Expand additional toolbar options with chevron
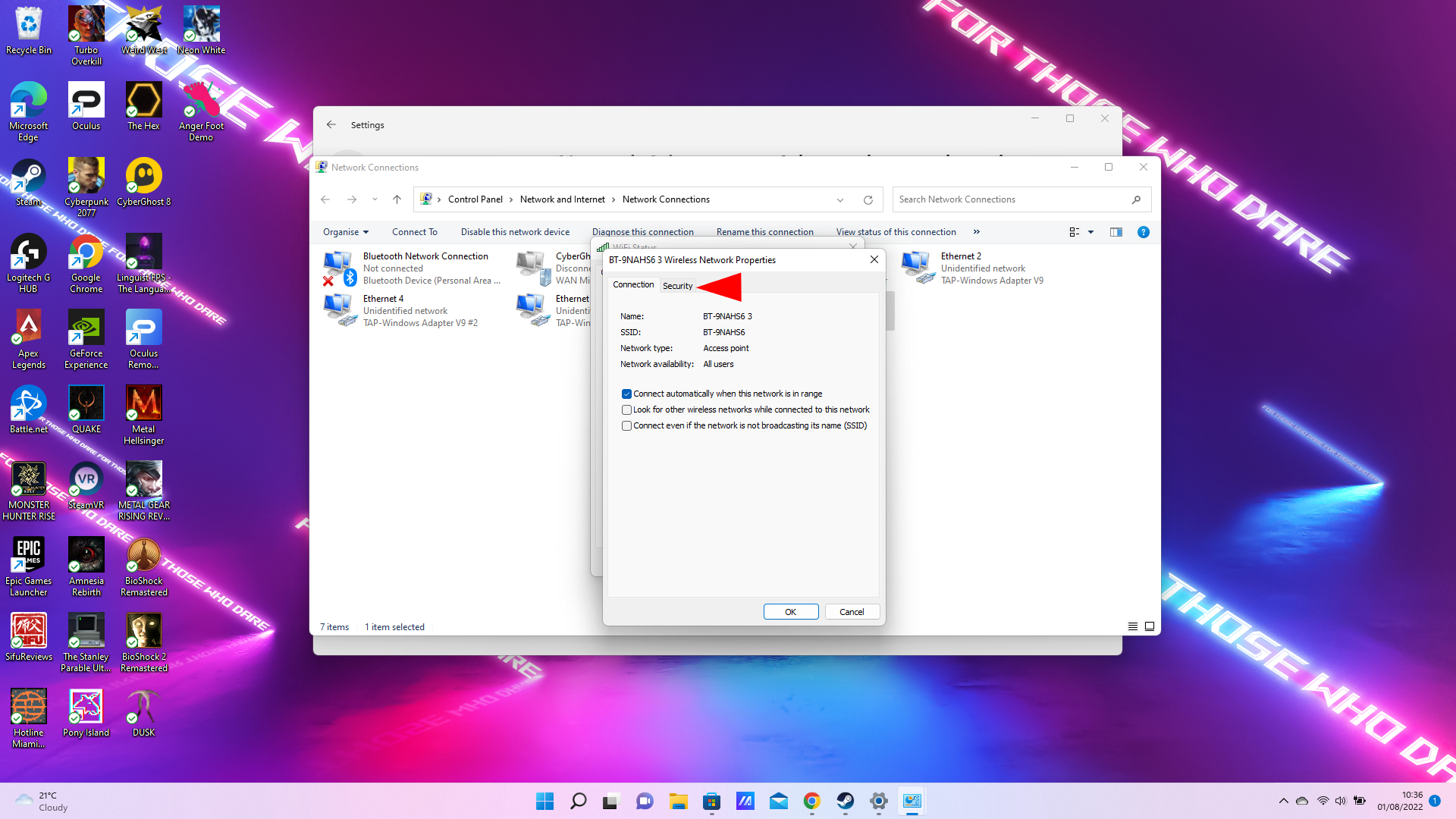The width and height of the screenshot is (1456, 819). (976, 231)
